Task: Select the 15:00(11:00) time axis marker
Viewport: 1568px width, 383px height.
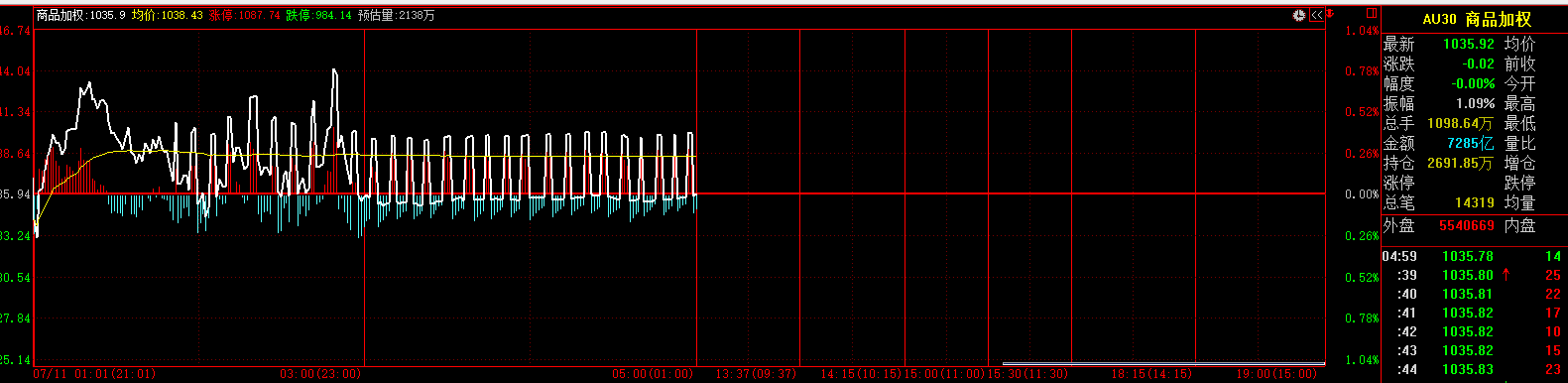Action: [x=944, y=374]
